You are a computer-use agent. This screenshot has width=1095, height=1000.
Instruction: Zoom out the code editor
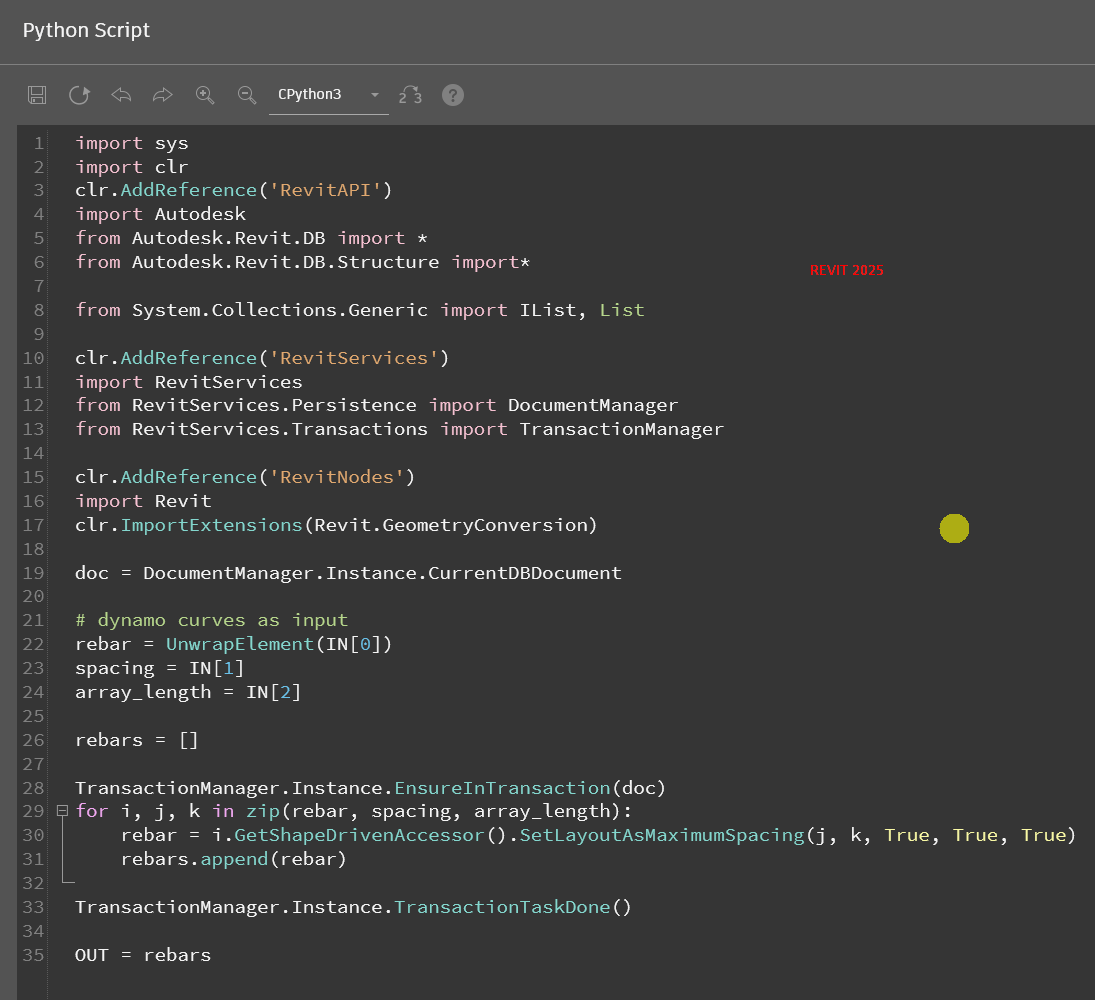[247, 95]
